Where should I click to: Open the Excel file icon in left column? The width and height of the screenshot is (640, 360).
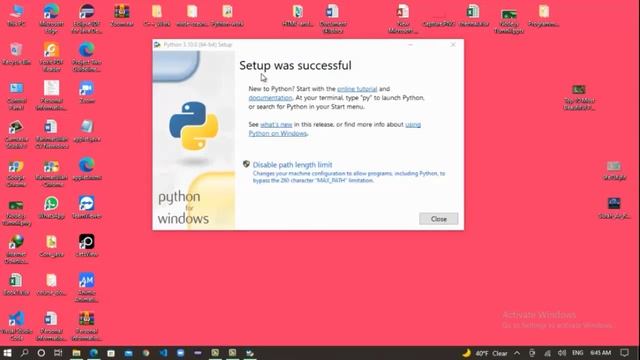[16, 284]
